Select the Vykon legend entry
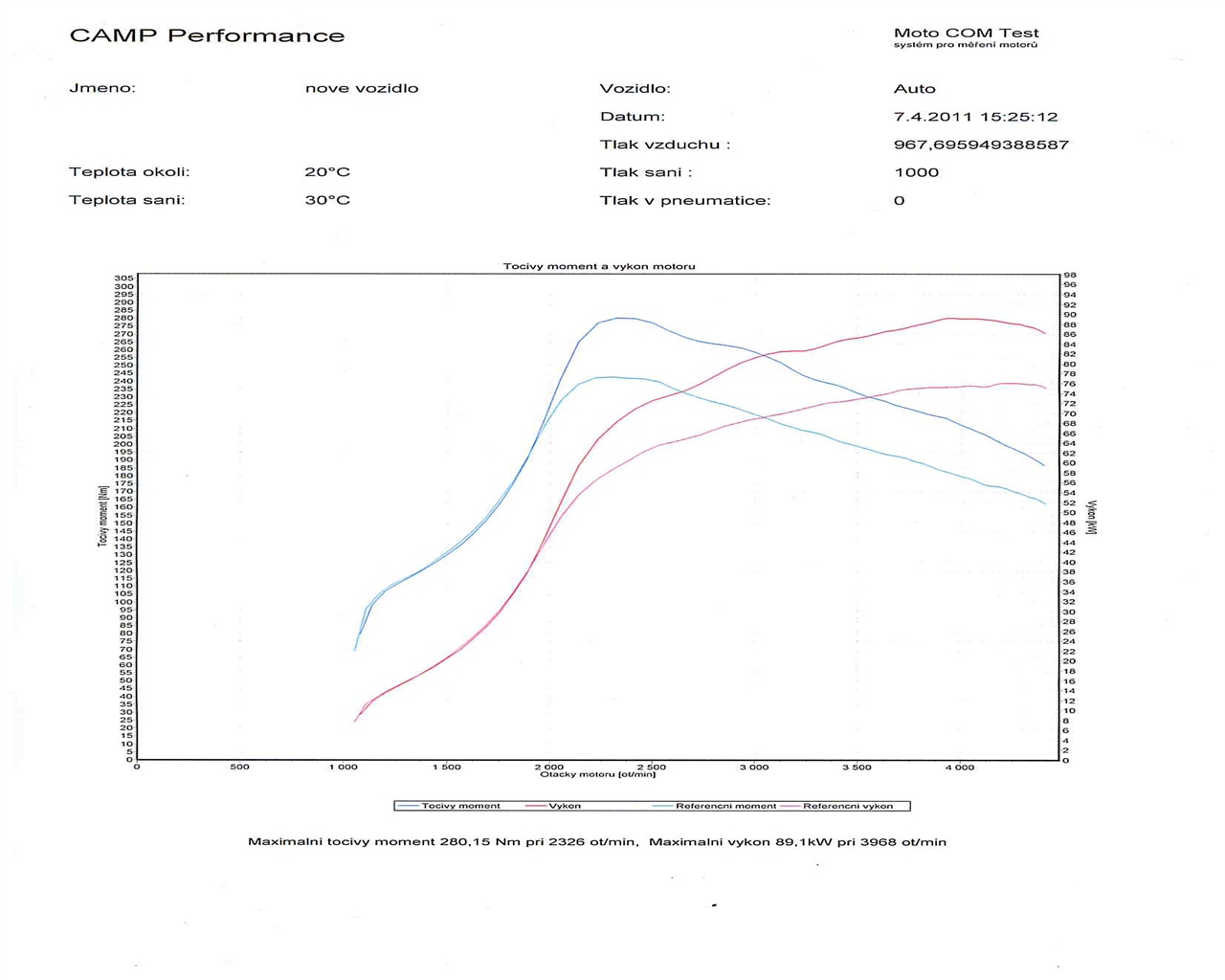This screenshot has width=1225, height=980. (564, 806)
